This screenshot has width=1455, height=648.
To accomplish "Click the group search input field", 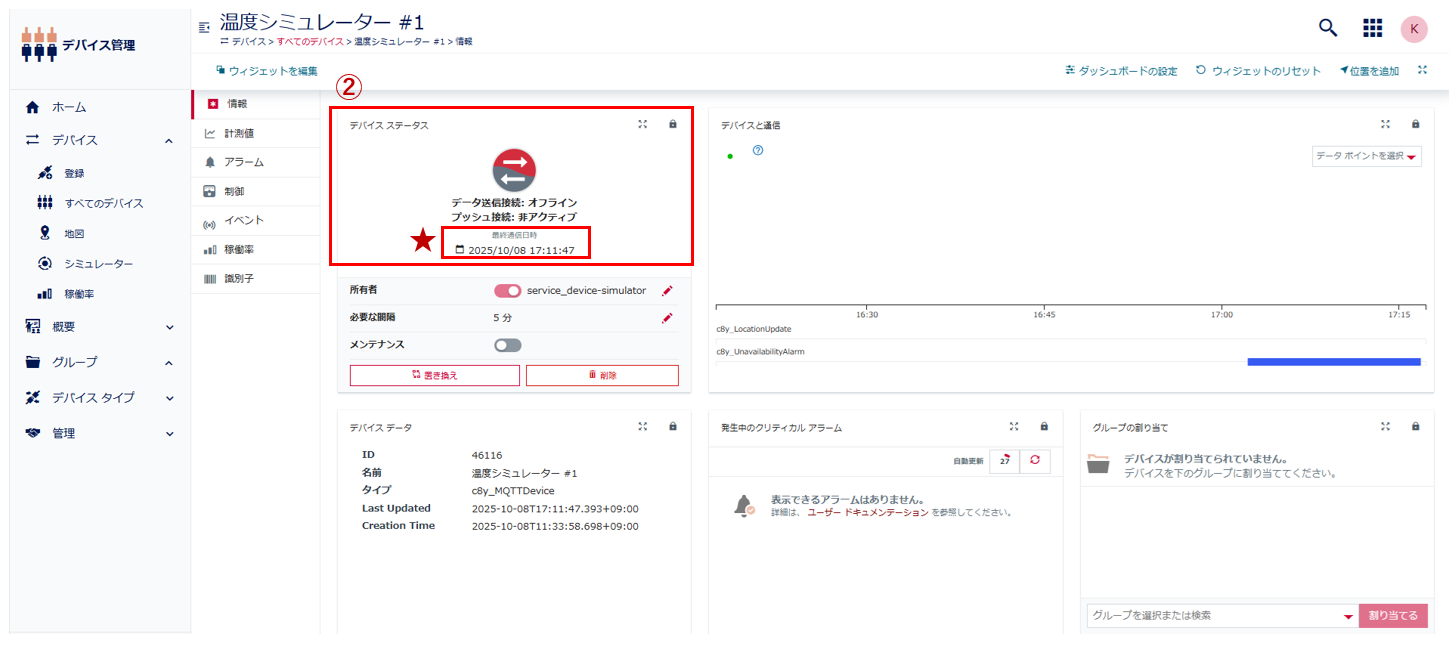I will (x=1214, y=616).
